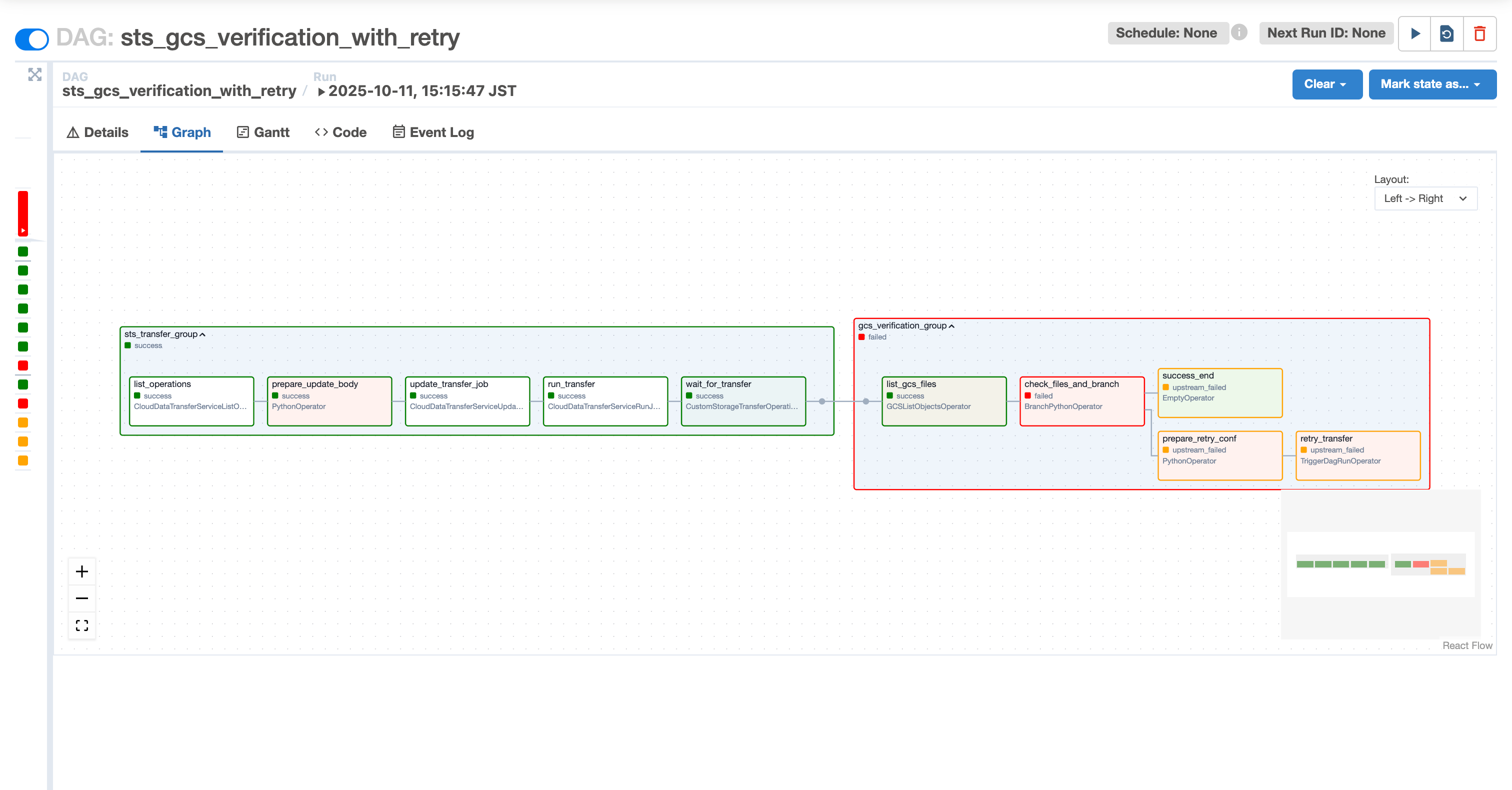Open the Event Log tab

[433, 132]
